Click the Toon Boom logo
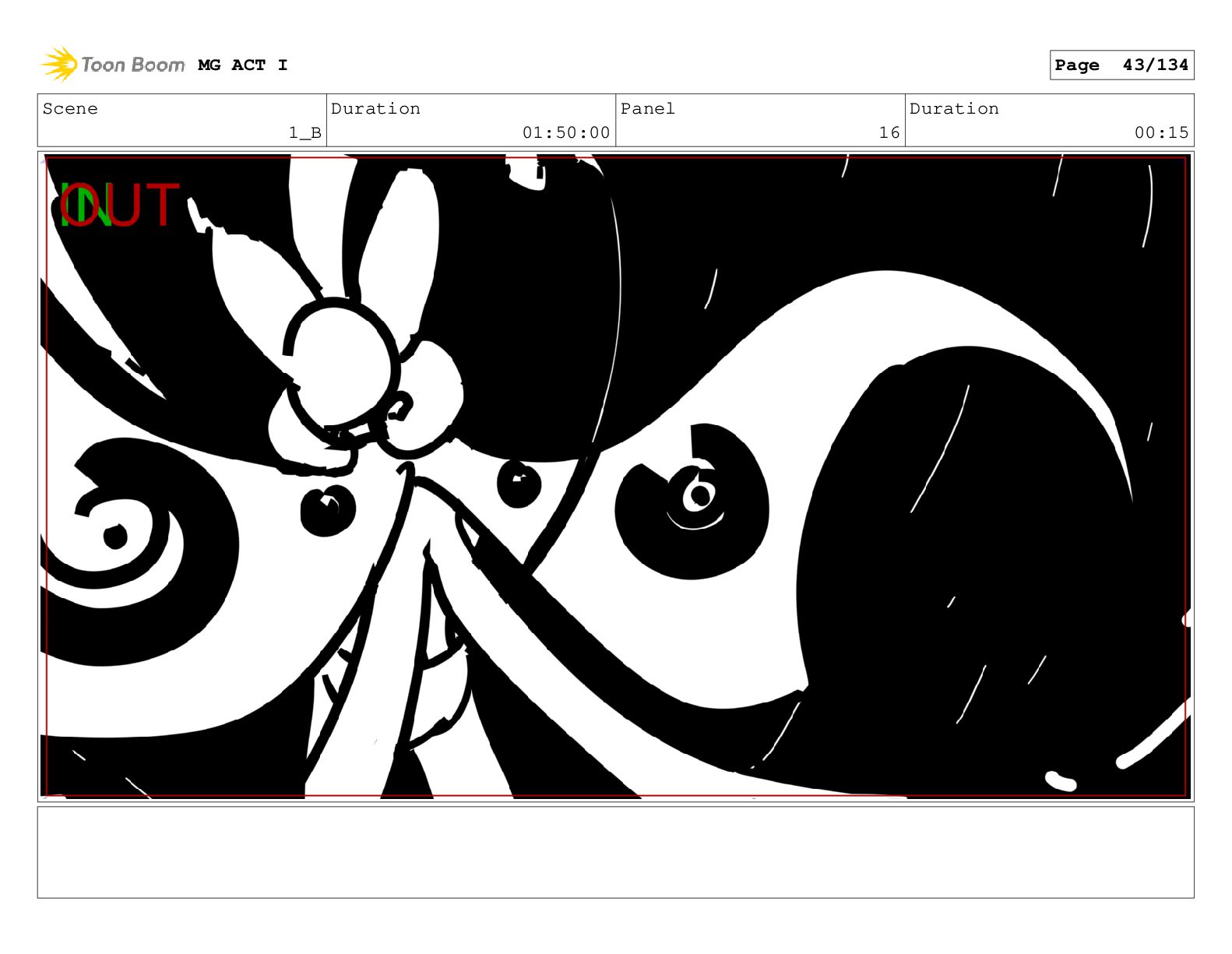The image size is (1232, 954). tap(112, 64)
